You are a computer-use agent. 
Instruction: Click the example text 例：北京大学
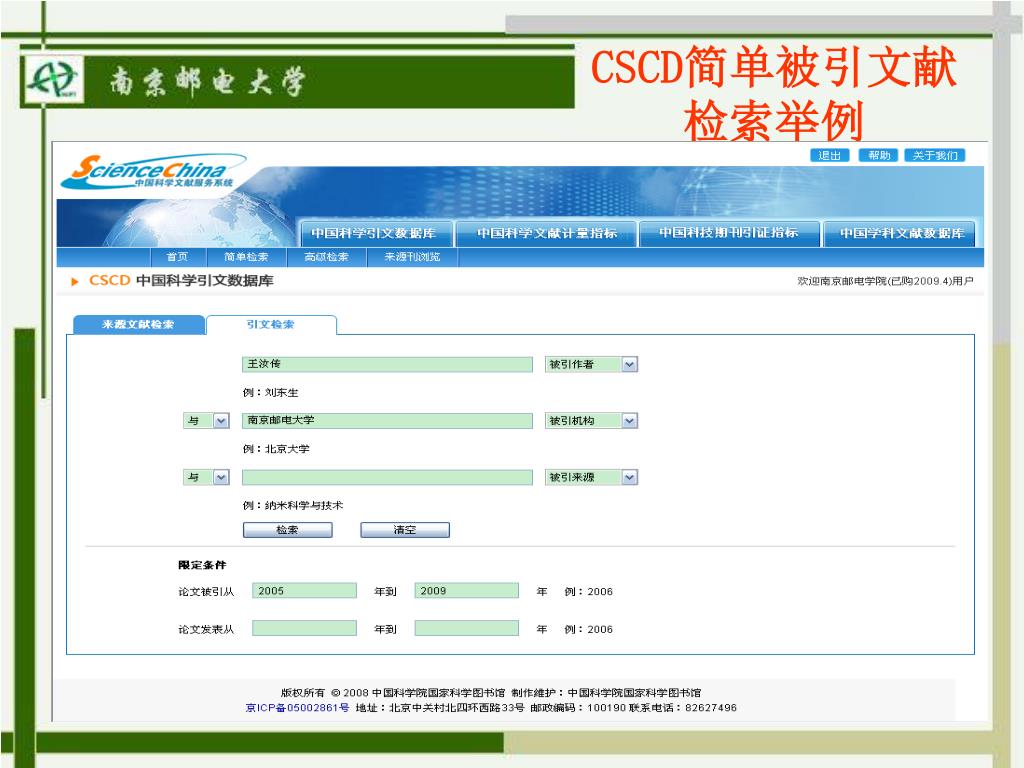click(x=276, y=449)
